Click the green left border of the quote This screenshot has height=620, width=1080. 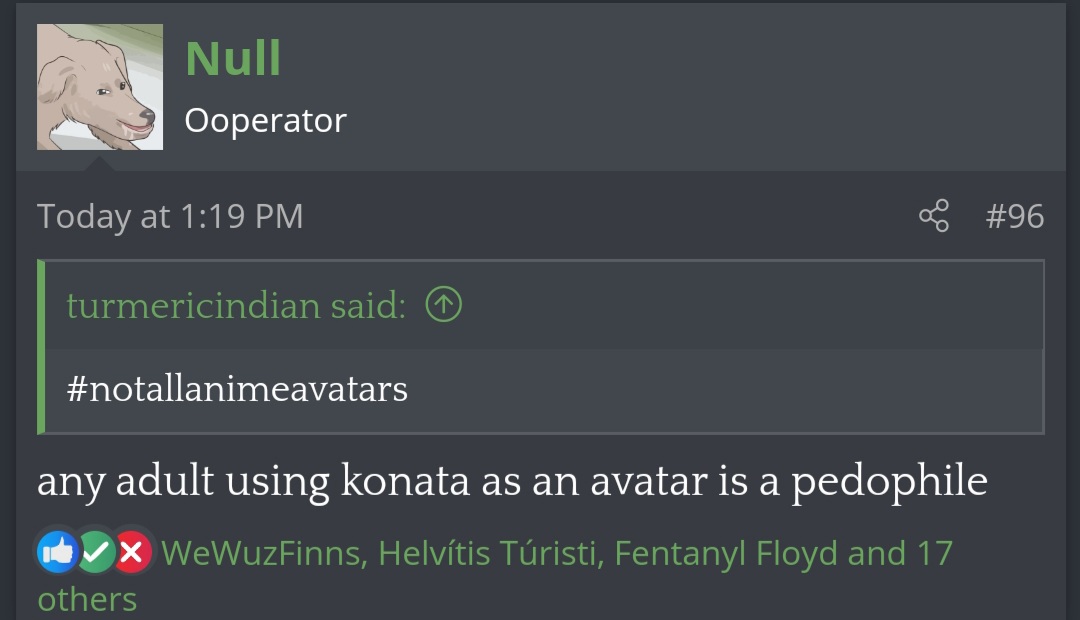pyautogui.click(x=41, y=347)
